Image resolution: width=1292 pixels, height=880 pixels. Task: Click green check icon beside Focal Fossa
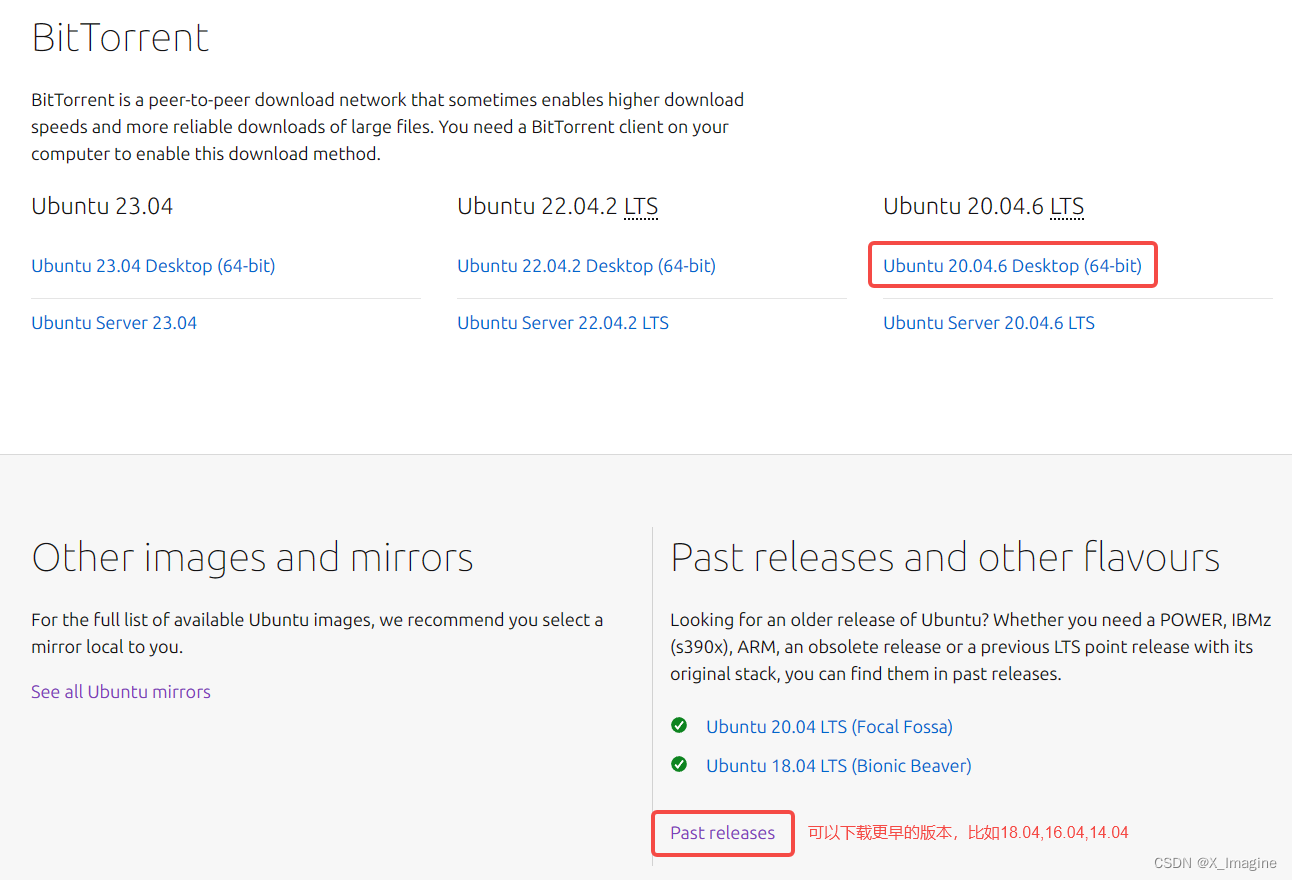click(679, 725)
